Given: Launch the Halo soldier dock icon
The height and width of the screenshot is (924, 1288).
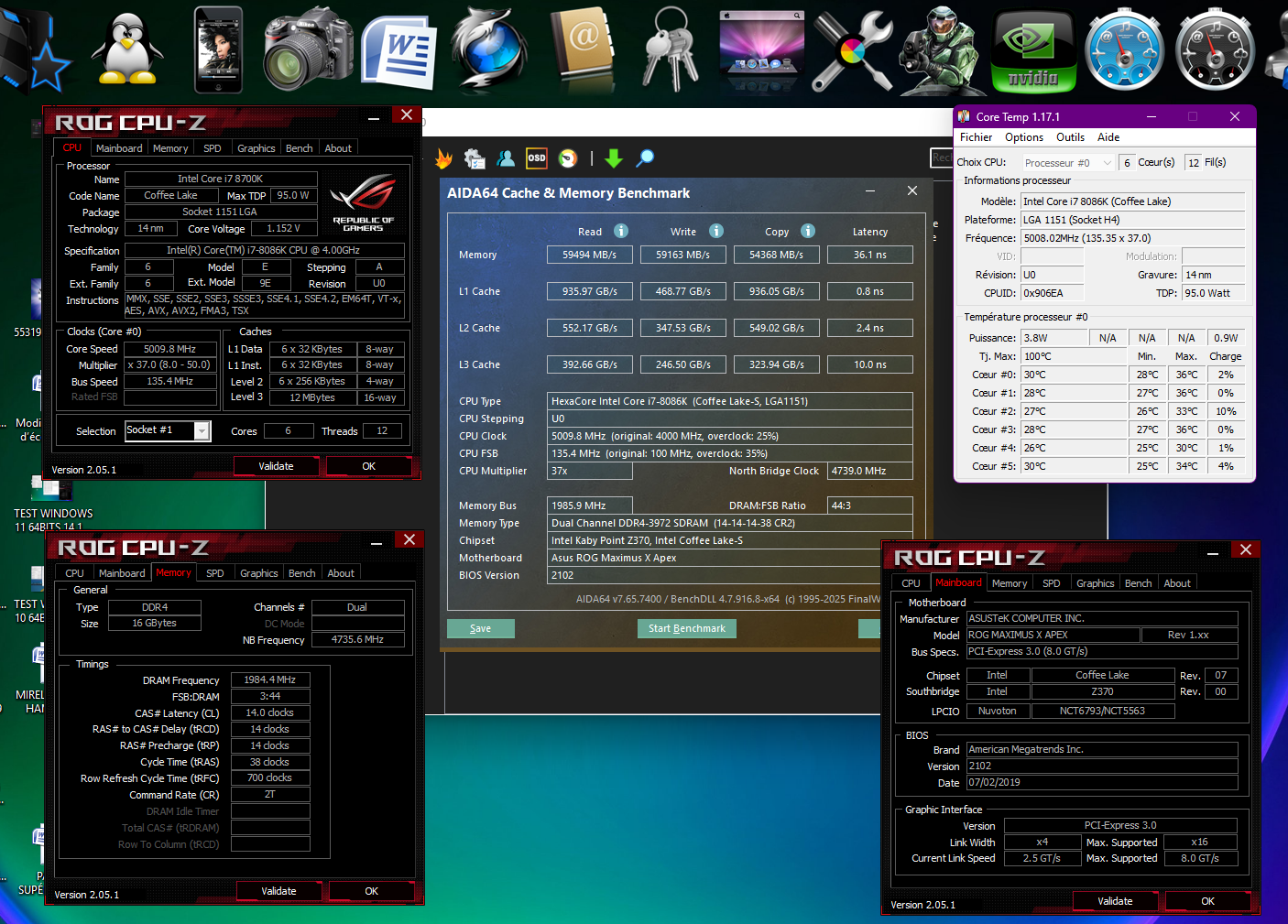Looking at the screenshot, I should (x=942, y=50).
